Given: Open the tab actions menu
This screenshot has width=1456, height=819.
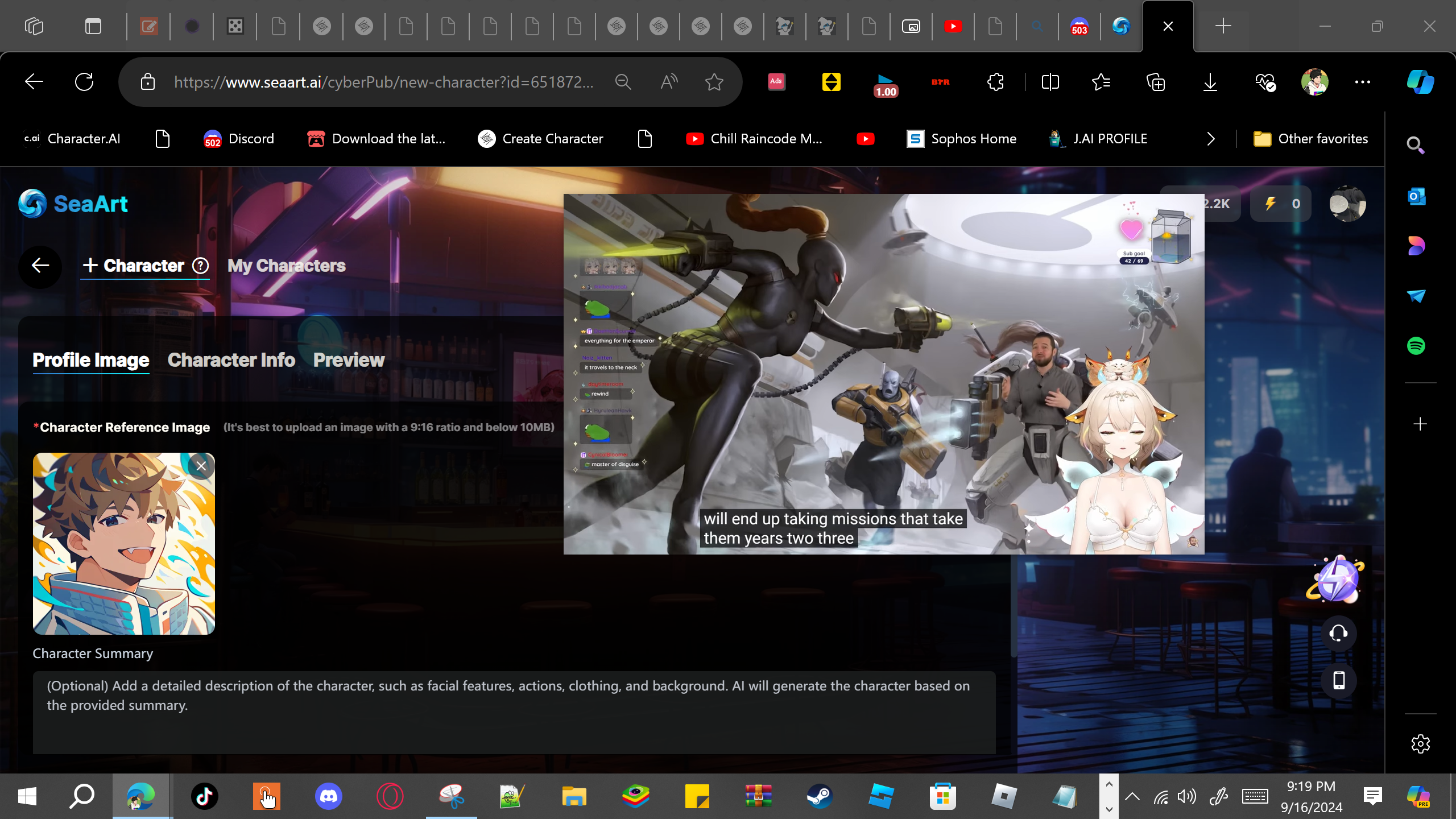Looking at the screenshot, I should click(x=93, y=26).
